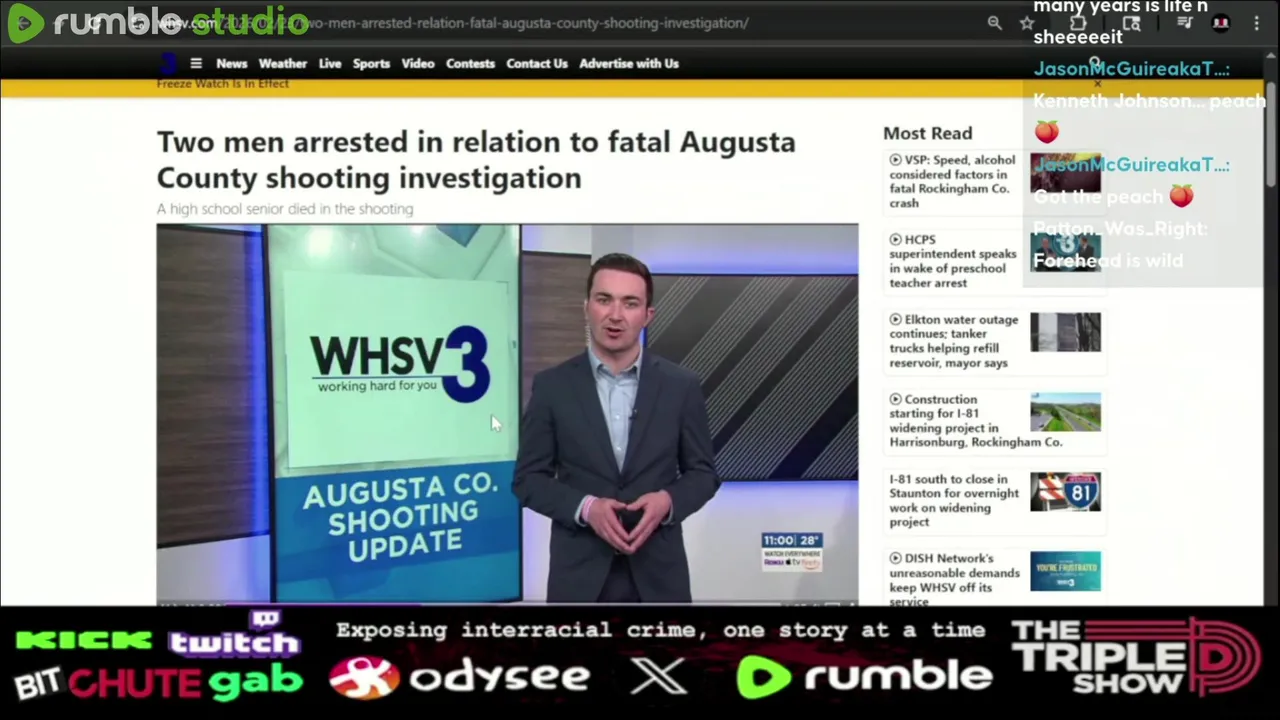Image resolution: width=1280 pixels, height=720 pixels.
Task: Open Elkton water outage continues story
Action: point(954,341)
